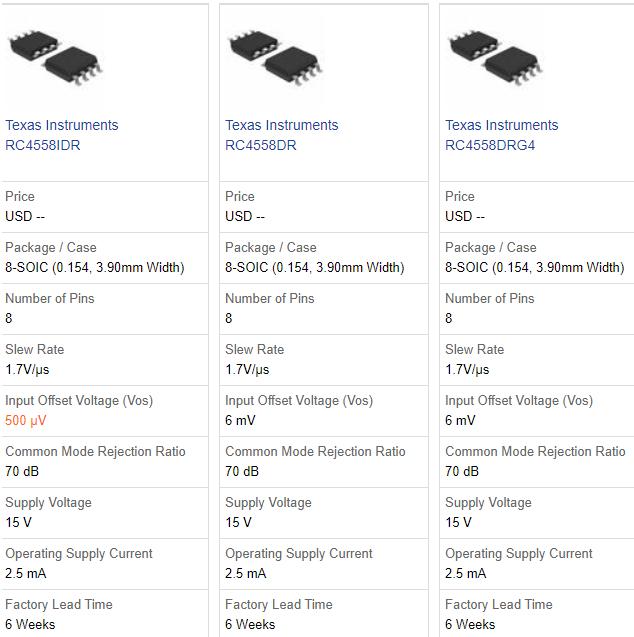Image resolution: width=634 pixels, height=637 pixels.
Task: Click the 6 mV value under RC4558DR
Action: point(240,421)
